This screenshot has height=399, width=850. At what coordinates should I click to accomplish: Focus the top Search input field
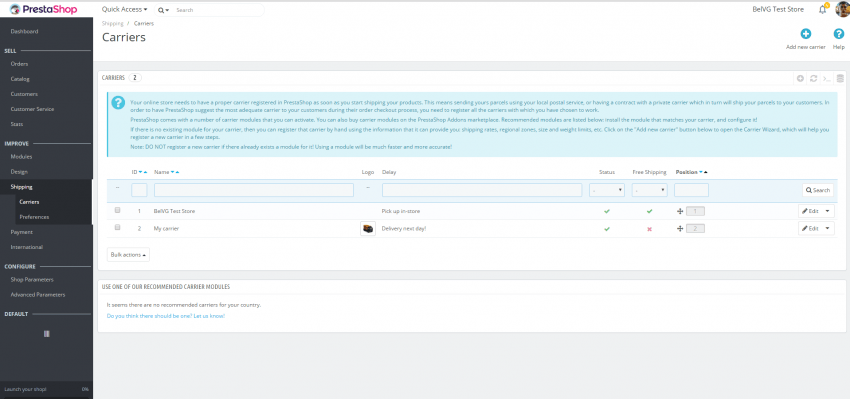tap(218, 10)
